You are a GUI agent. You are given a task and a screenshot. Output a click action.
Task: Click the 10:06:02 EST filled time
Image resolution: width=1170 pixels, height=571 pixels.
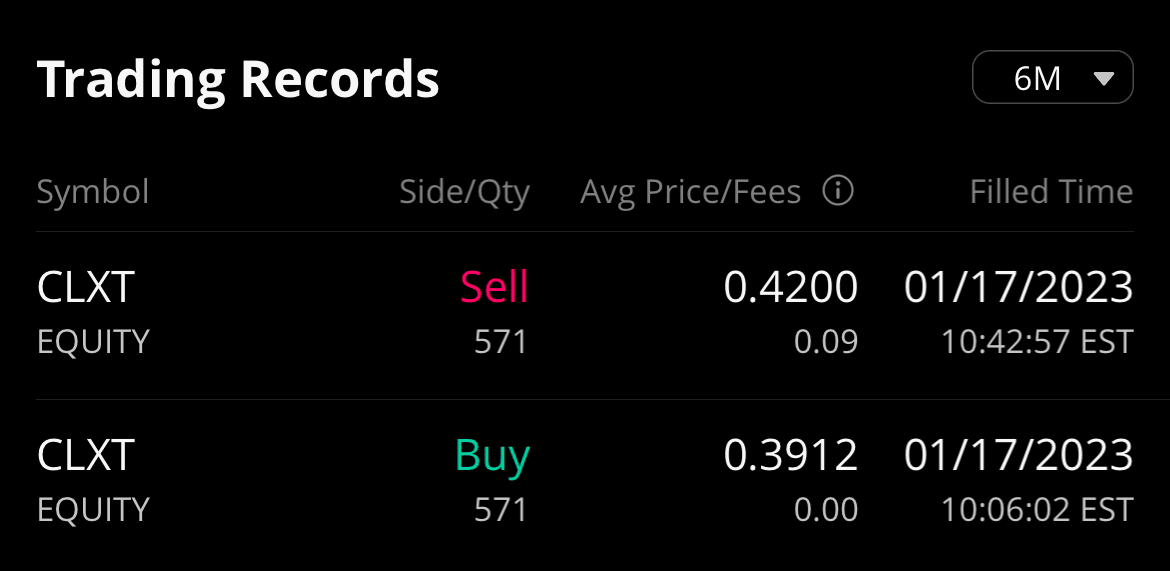[x=1037, y=510]
